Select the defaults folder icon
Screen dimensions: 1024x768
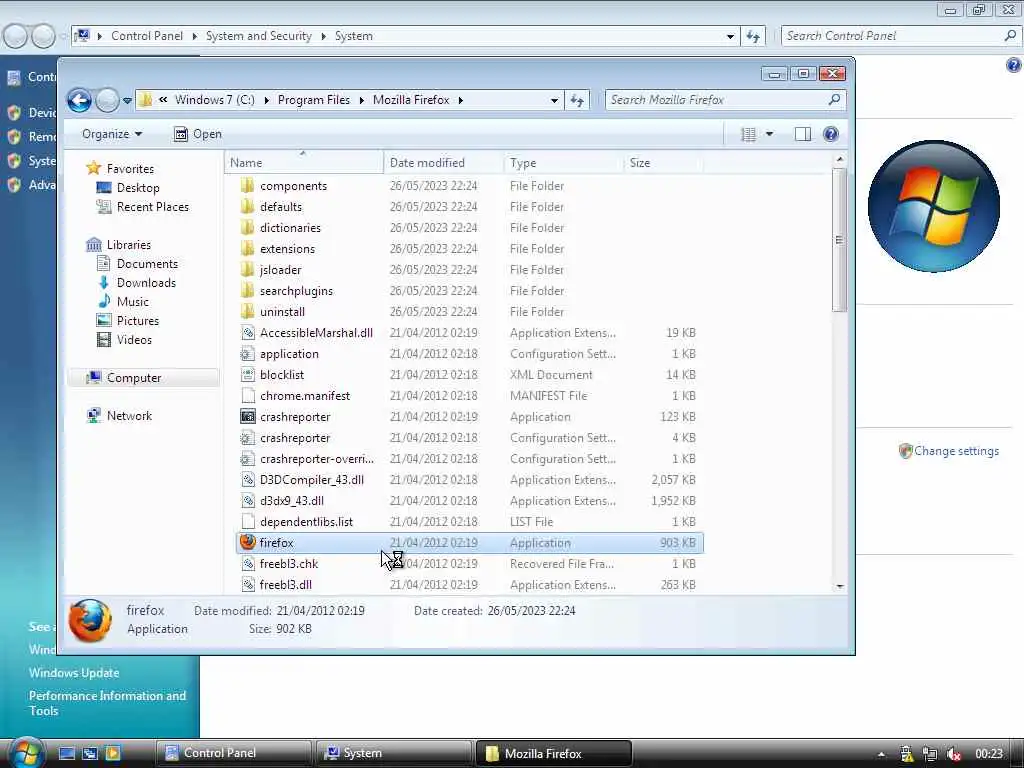point(248,206)
